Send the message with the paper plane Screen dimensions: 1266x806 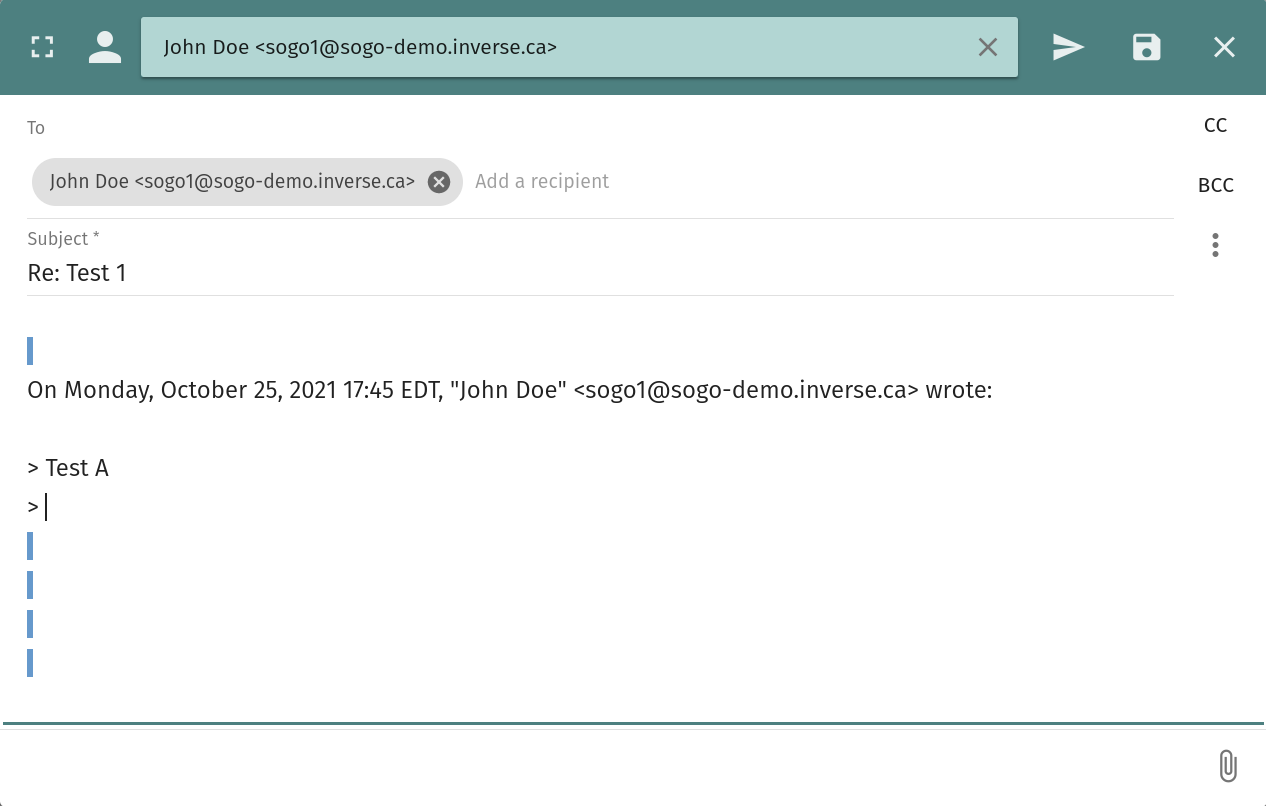1068,47
